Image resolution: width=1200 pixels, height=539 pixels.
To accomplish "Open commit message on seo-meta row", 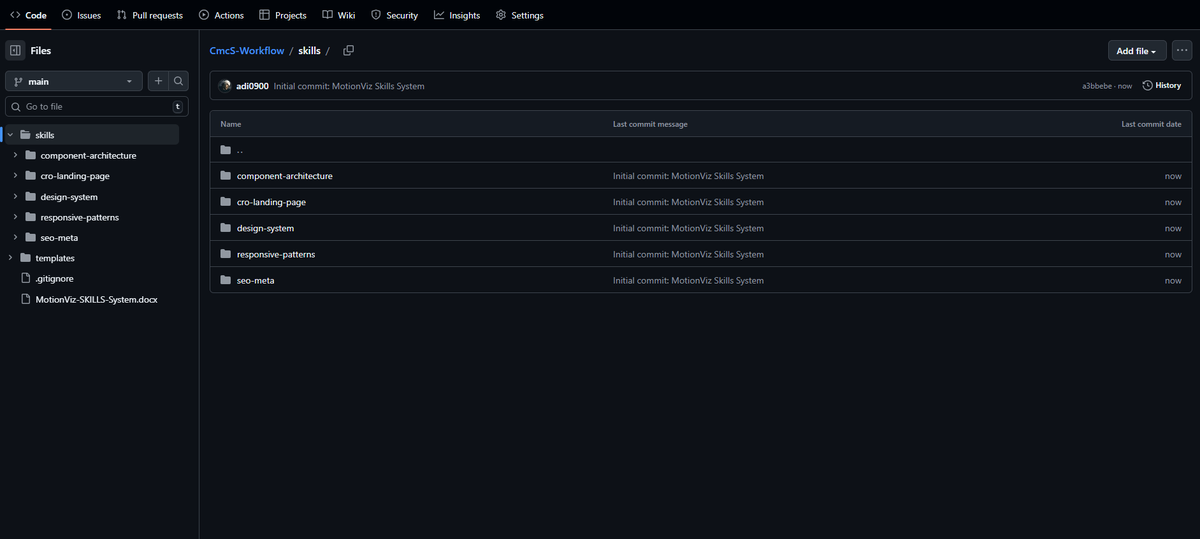I will (x=688, y=280).
